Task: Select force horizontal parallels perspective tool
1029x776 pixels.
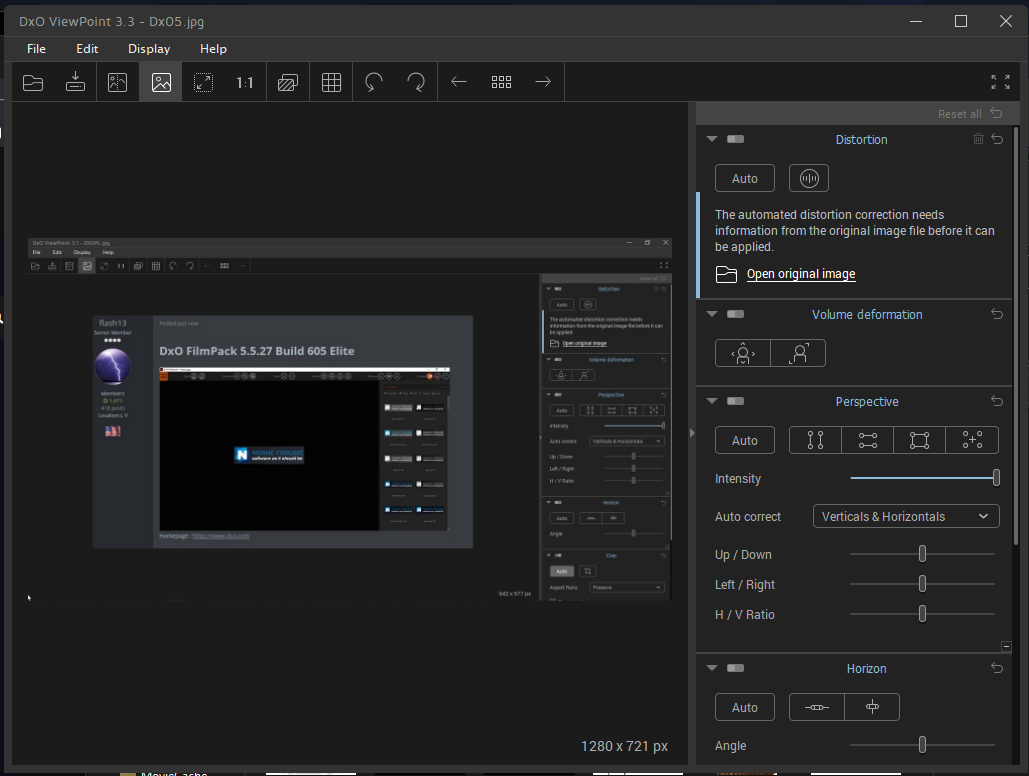Action: tap(868, 440)
